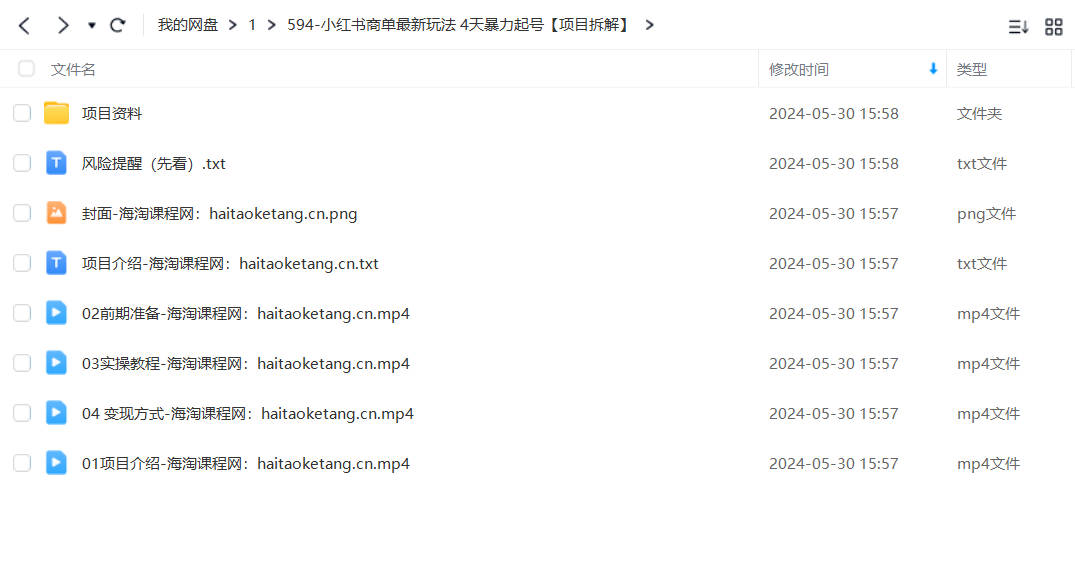Viewport: 1075px width, 579px height.
Task: Open the 项目资料 folder name
Action: (x=112, y=114)
